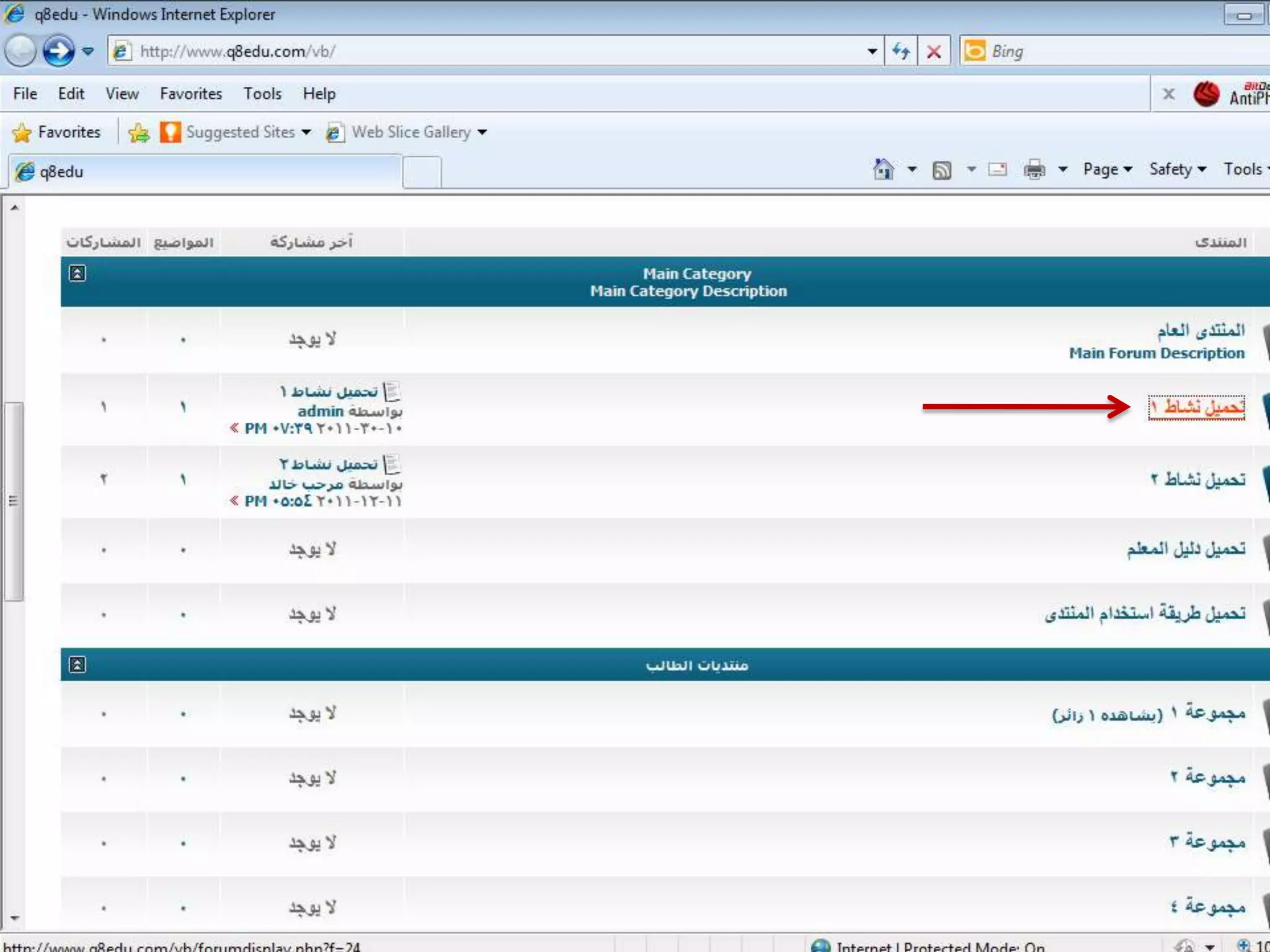1270x952 pixels.
Task: Click the Internet zone globe in status bar
Action: (821, 945)
